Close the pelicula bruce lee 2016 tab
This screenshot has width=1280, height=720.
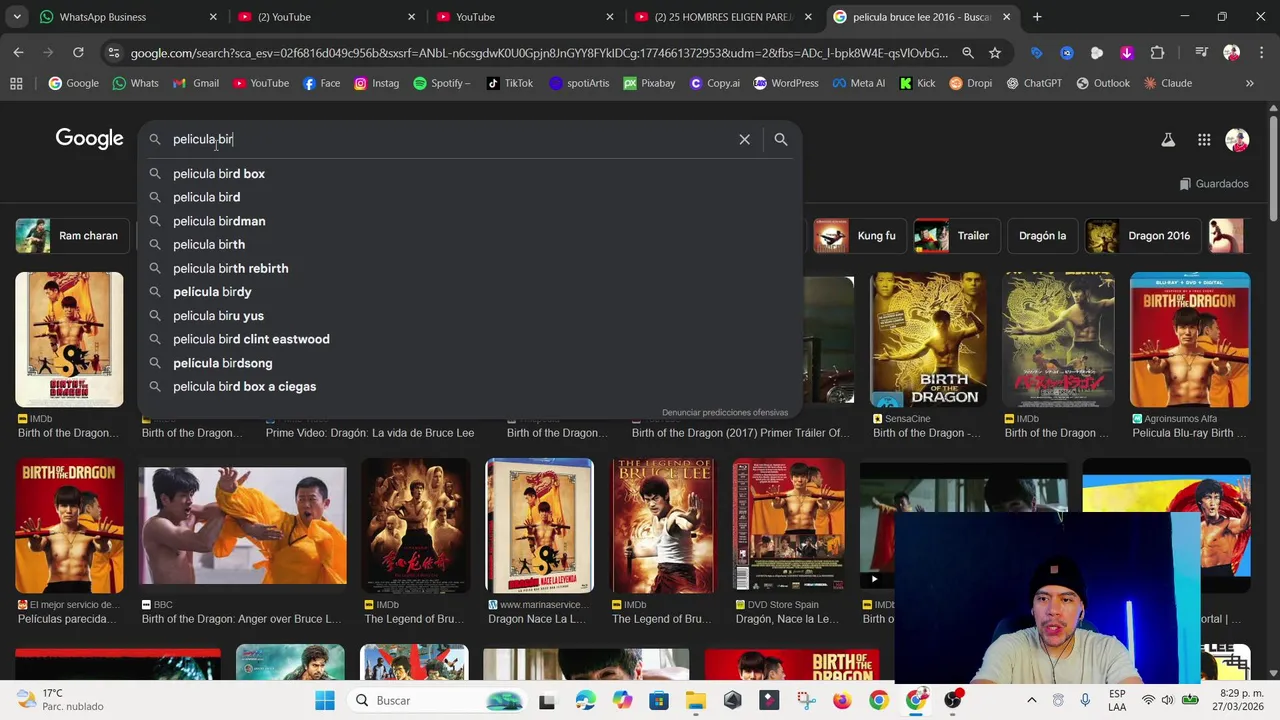click(x=1006, y=17)
